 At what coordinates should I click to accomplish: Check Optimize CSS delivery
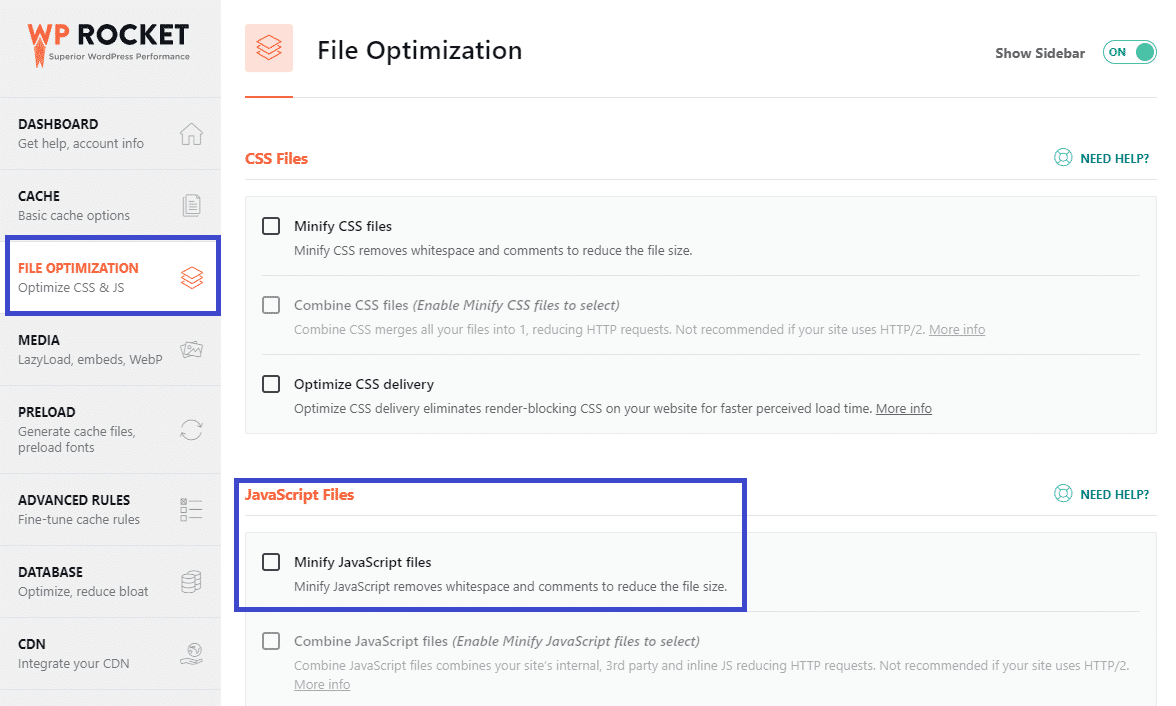click(270, 383)
